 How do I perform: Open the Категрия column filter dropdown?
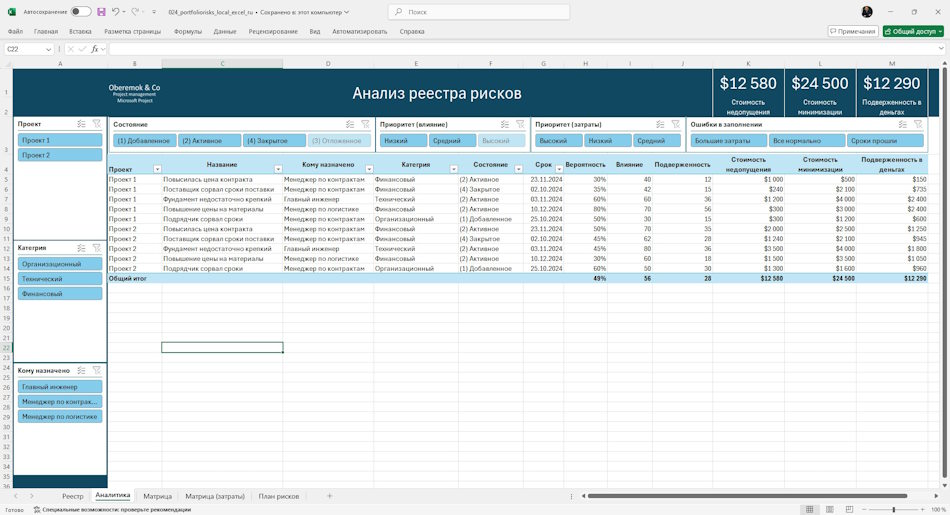pyautogui.click(x=453, y=169)
